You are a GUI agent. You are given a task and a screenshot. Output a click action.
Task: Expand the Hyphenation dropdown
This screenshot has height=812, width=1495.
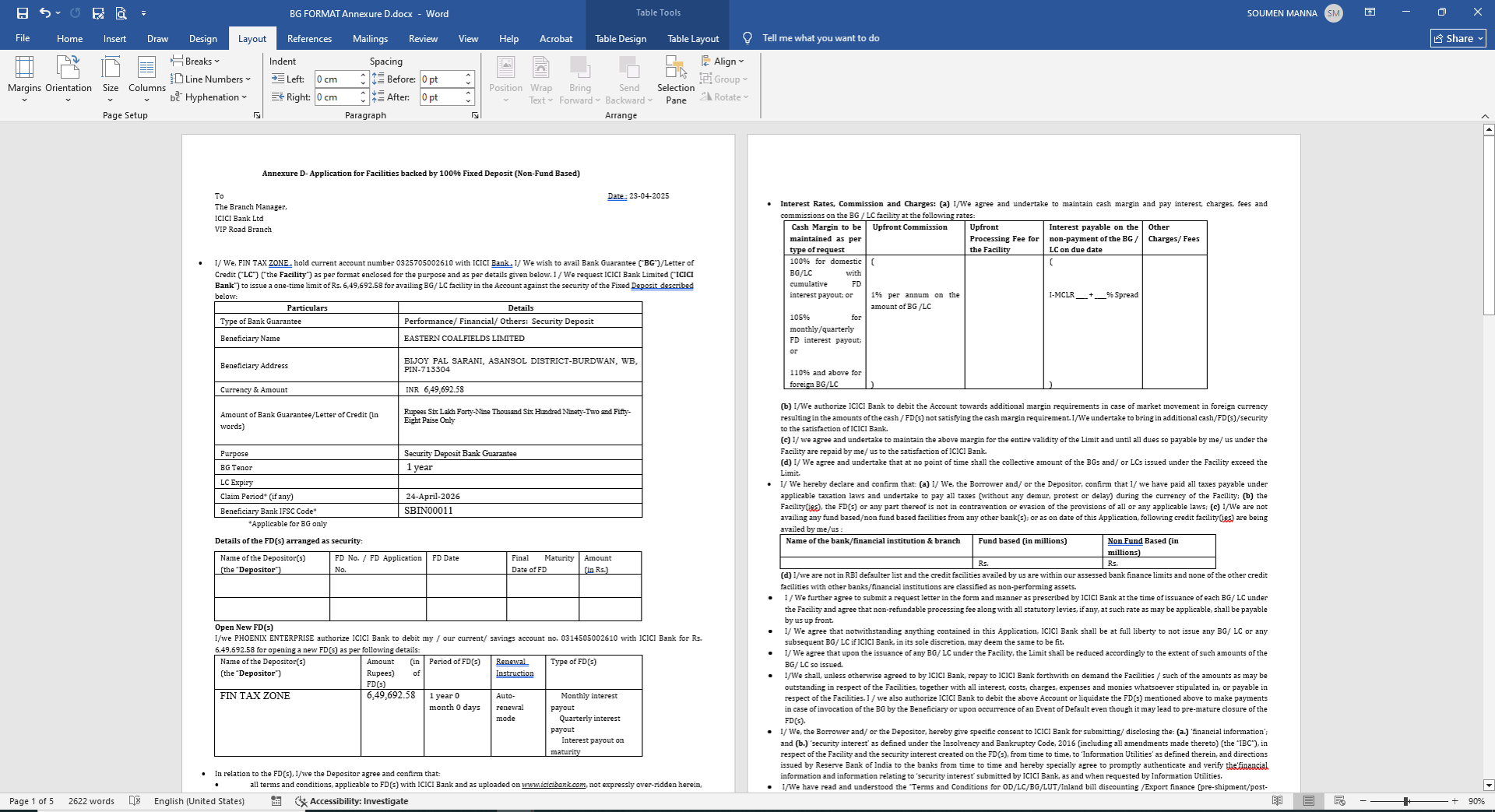point(209,97)
